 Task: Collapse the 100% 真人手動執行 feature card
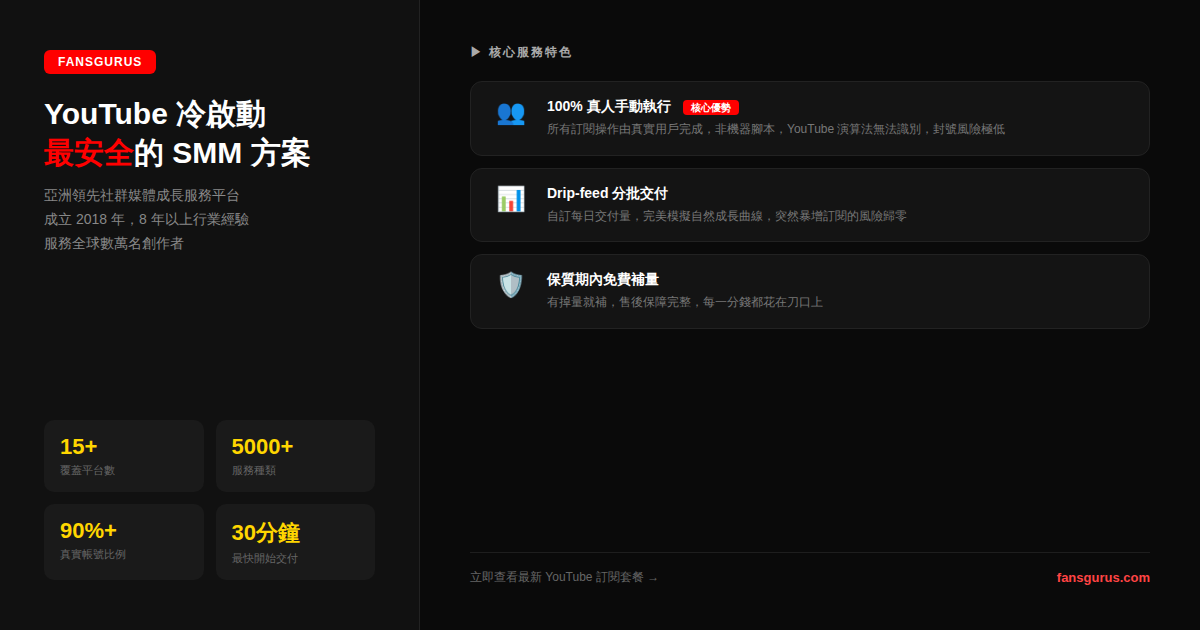coord(808,118)
